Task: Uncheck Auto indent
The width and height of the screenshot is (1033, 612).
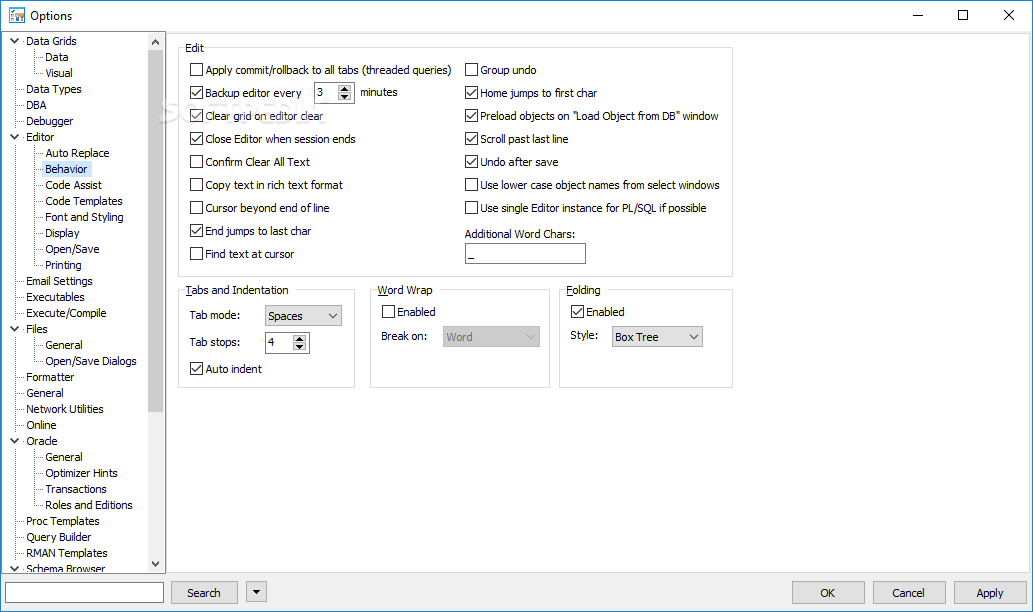Action: (196, 369)
